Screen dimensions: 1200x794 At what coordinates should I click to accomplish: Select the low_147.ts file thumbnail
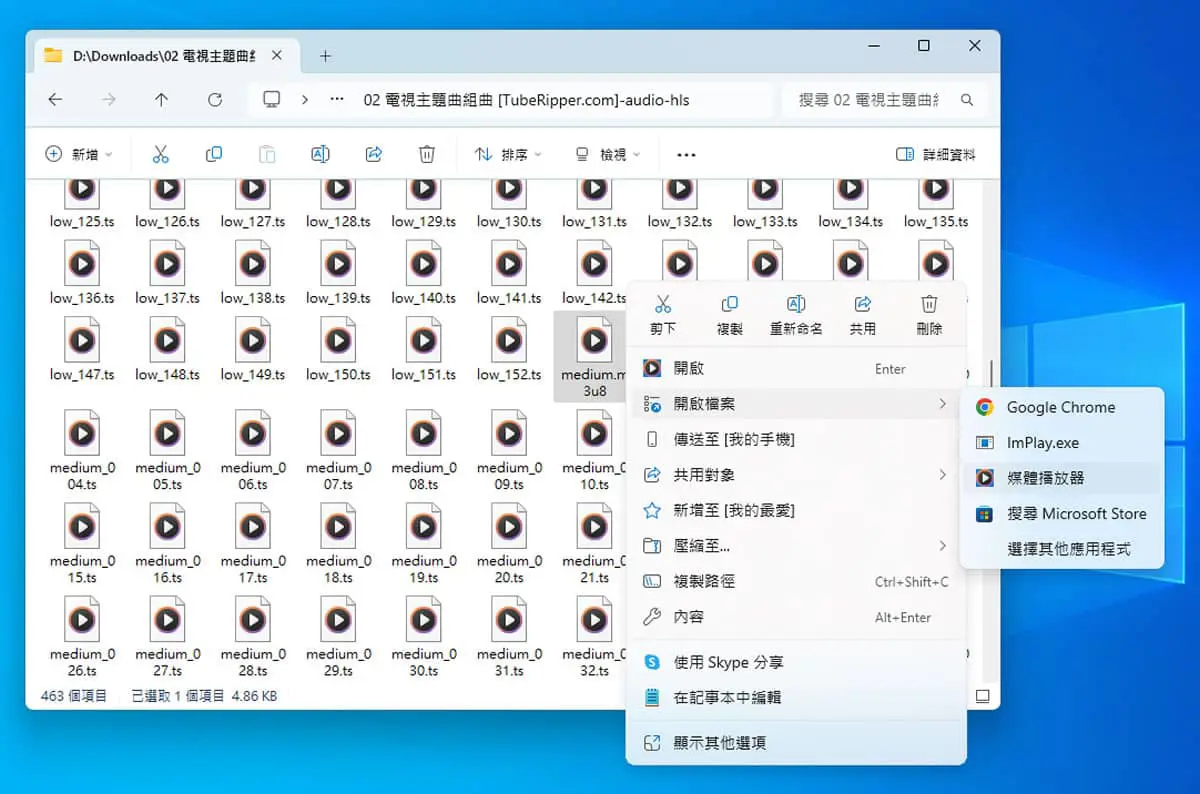point(82,350)
